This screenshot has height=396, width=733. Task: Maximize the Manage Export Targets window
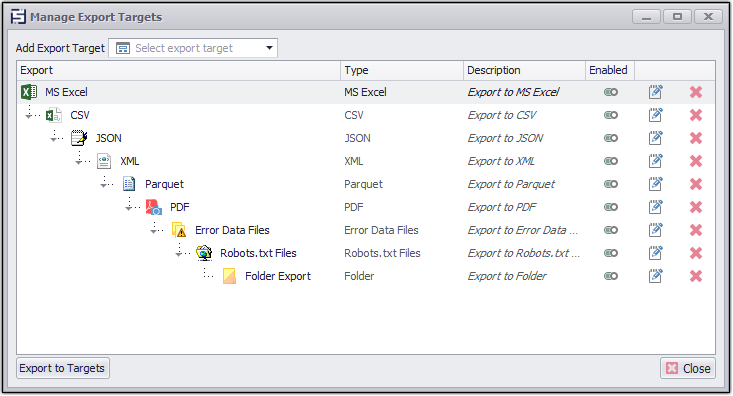[677, 17]
